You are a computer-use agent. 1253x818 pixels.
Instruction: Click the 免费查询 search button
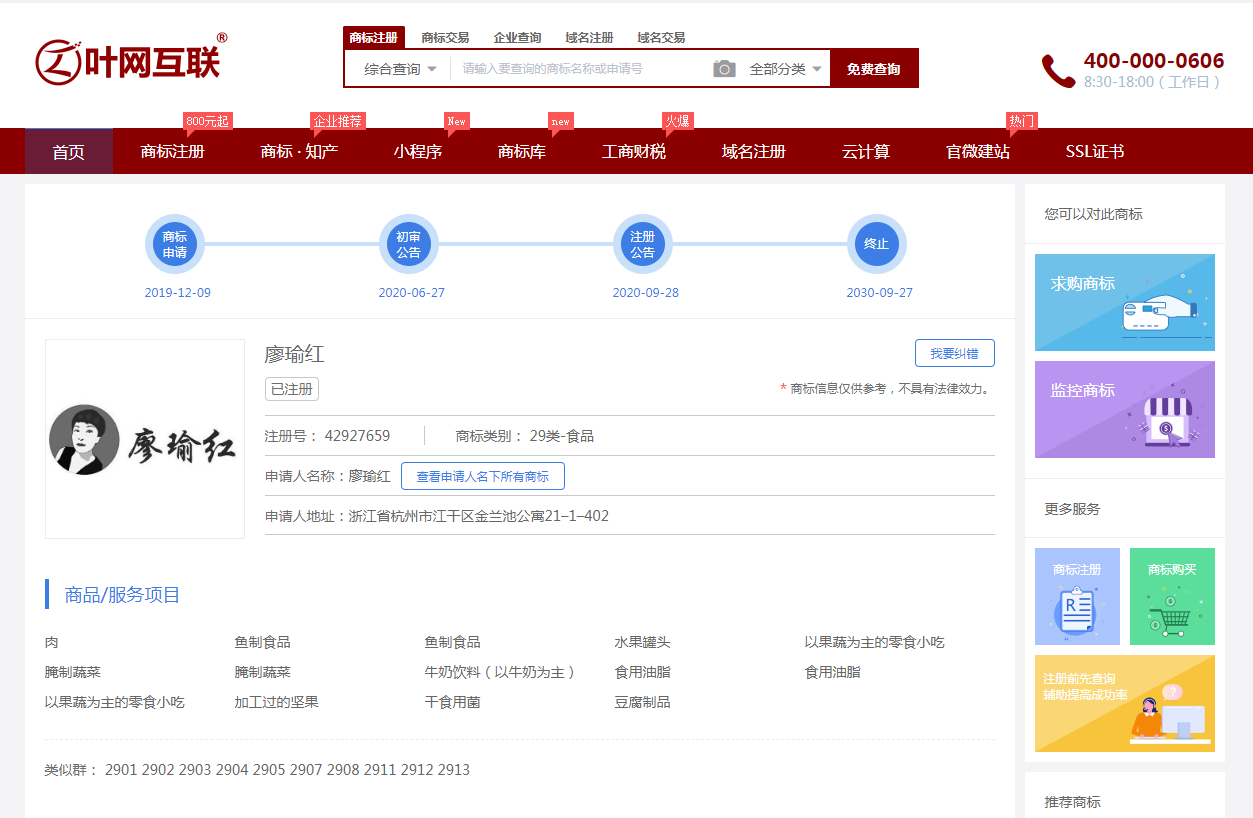point(873,69)
